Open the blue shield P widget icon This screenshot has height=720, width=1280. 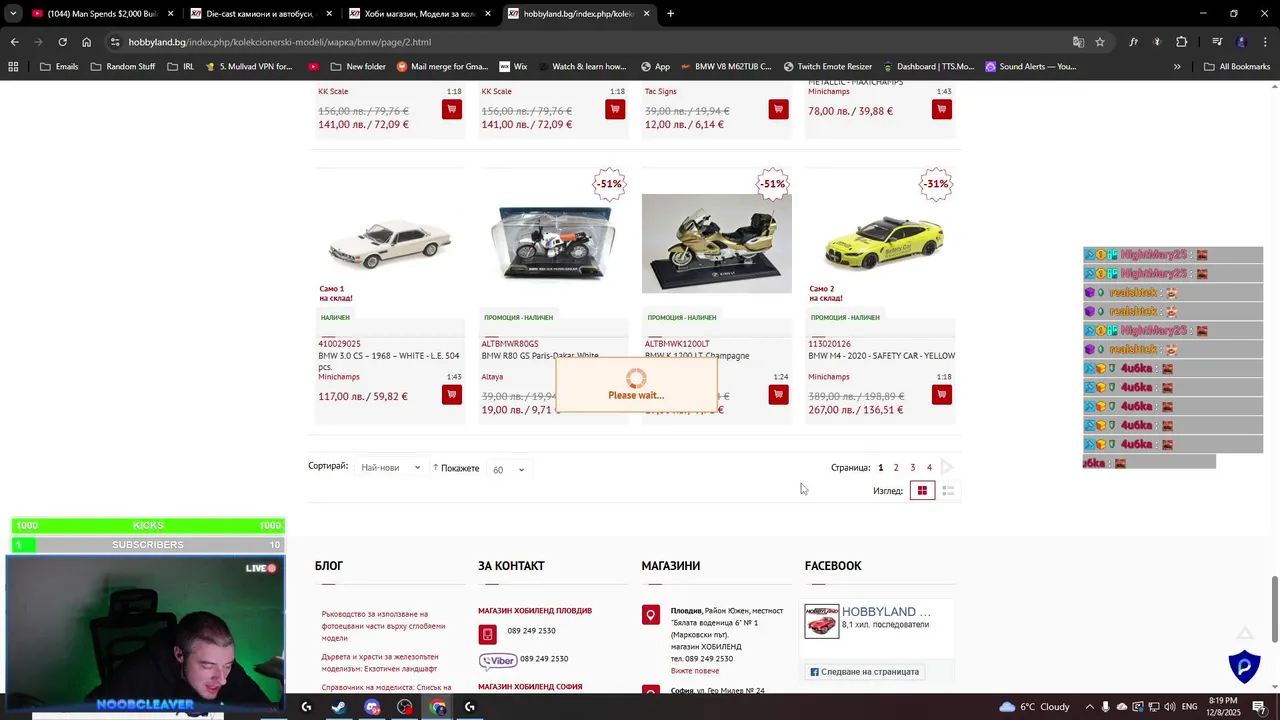[1244, 666]
